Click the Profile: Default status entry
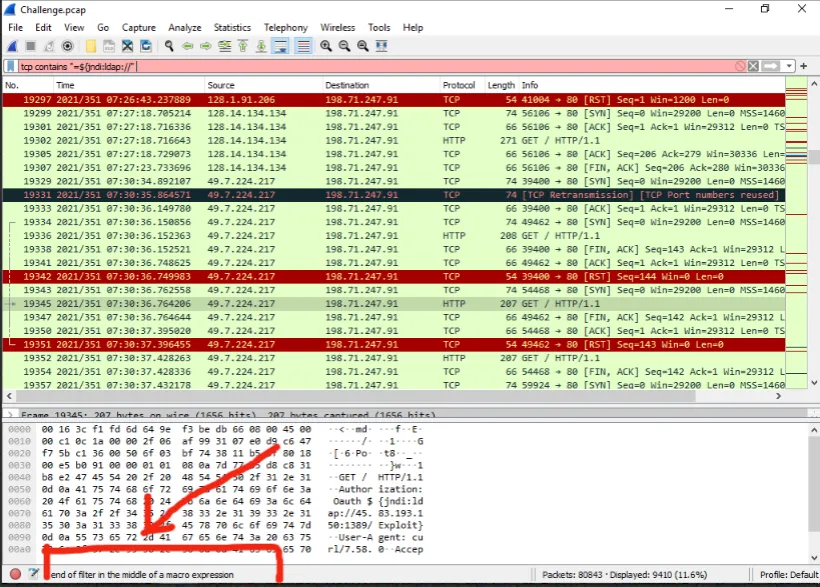Image resolution: width=820 pixels, height=587 pixels. (789, 574)
